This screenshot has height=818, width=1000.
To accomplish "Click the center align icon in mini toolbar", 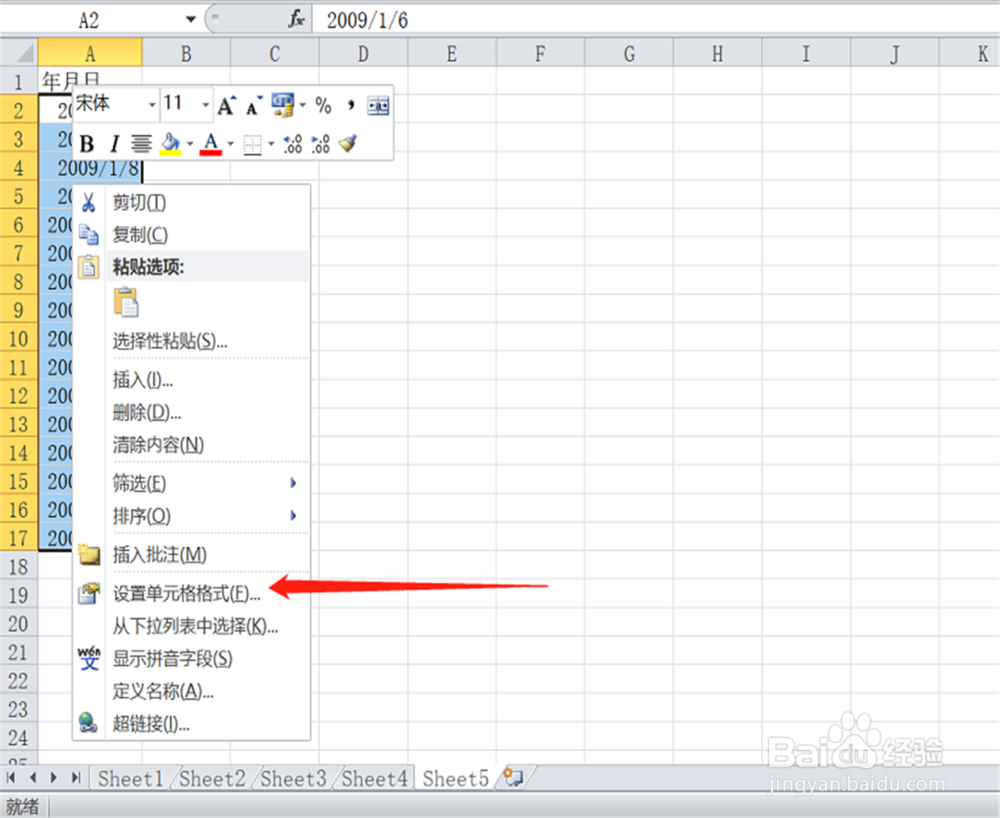I will (x=141, y=144).
